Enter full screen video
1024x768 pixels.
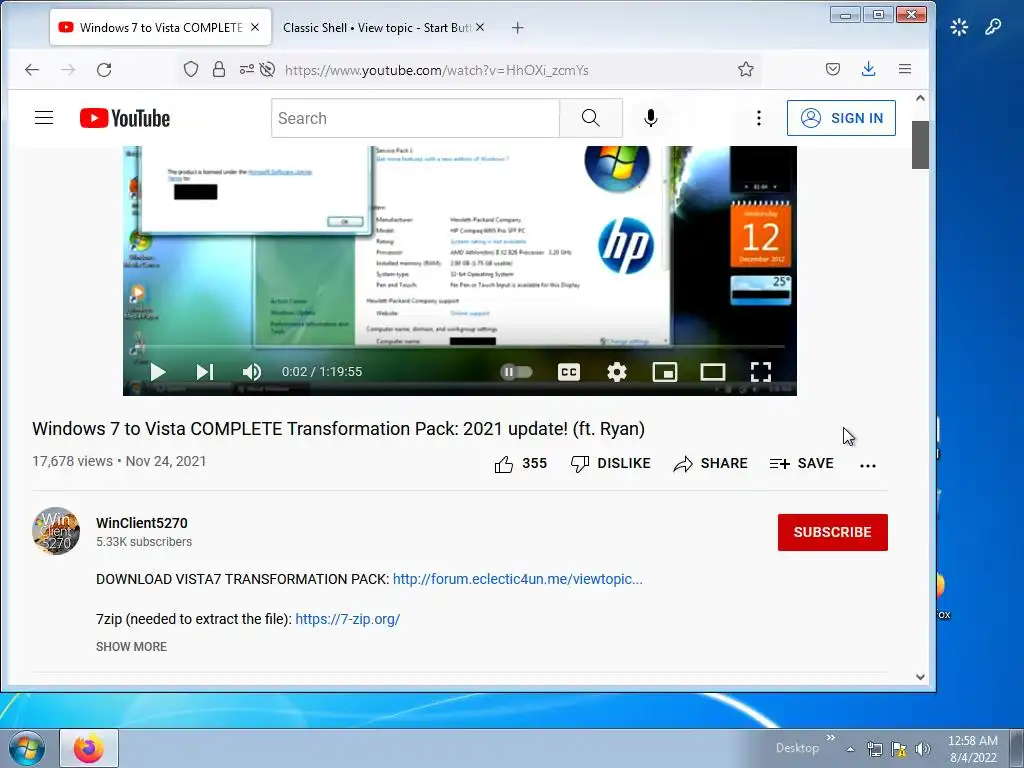click(x=761, y=372)
